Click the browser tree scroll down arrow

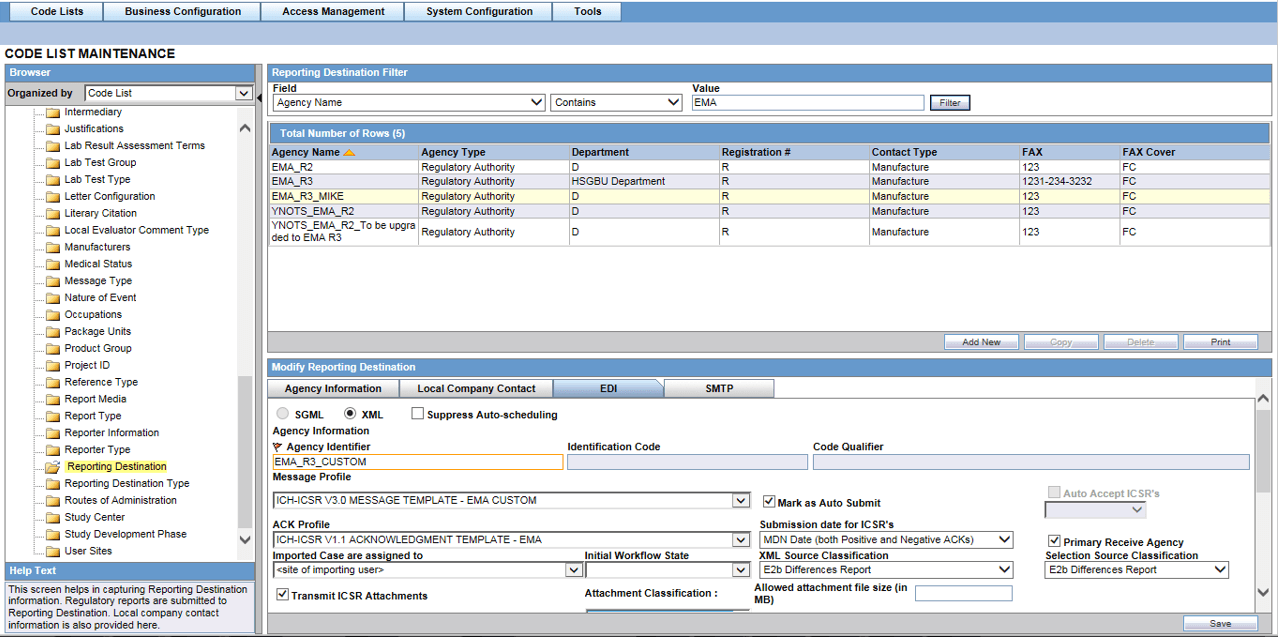click(245, 540)
